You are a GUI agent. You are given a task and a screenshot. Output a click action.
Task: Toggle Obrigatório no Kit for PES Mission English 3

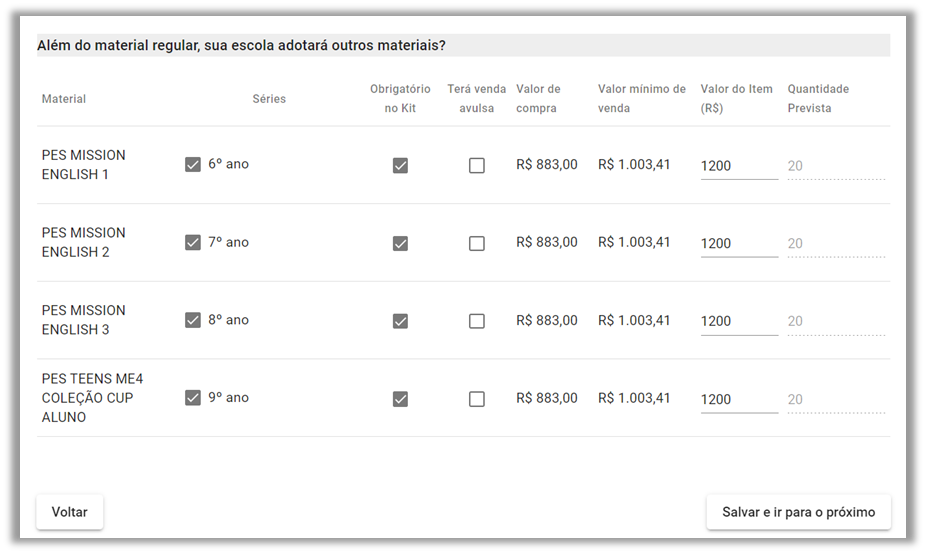point(400,321)
